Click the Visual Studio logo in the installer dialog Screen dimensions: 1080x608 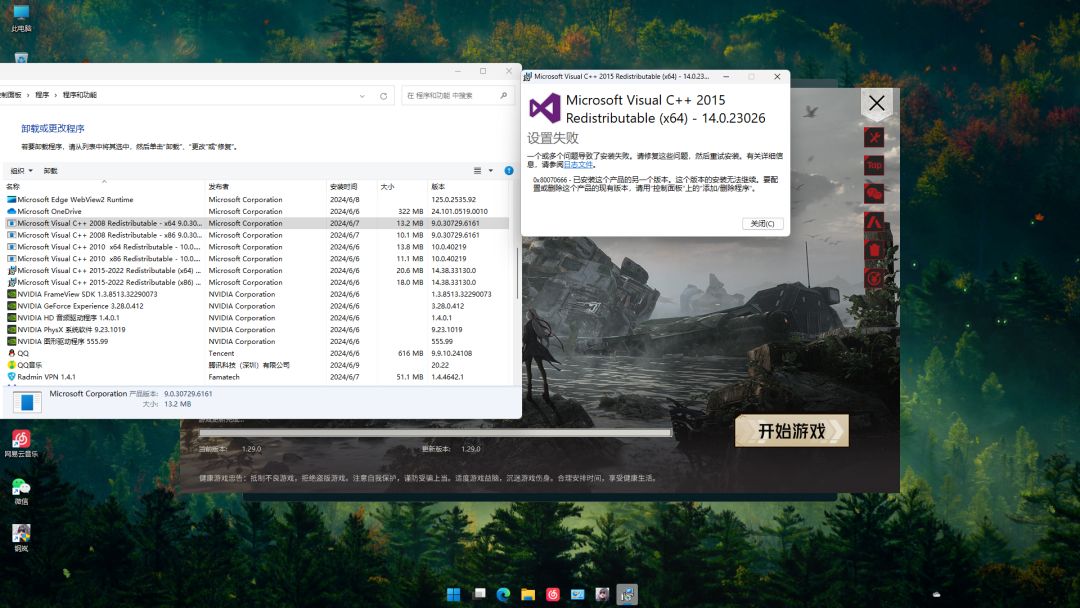tap(544, 108)
